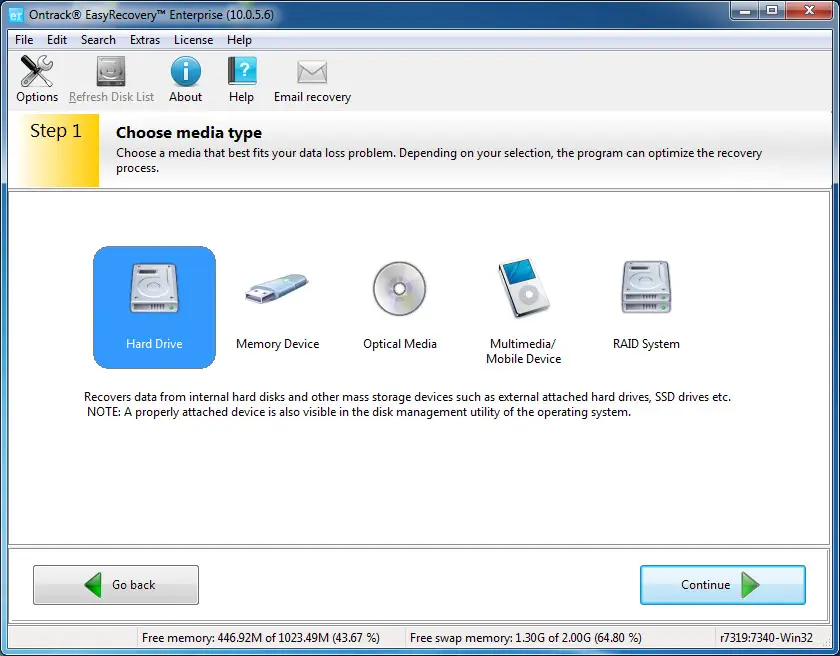Screen dimensions: 840x656
Task: Click the Go back button
Action: click(116, 585)
